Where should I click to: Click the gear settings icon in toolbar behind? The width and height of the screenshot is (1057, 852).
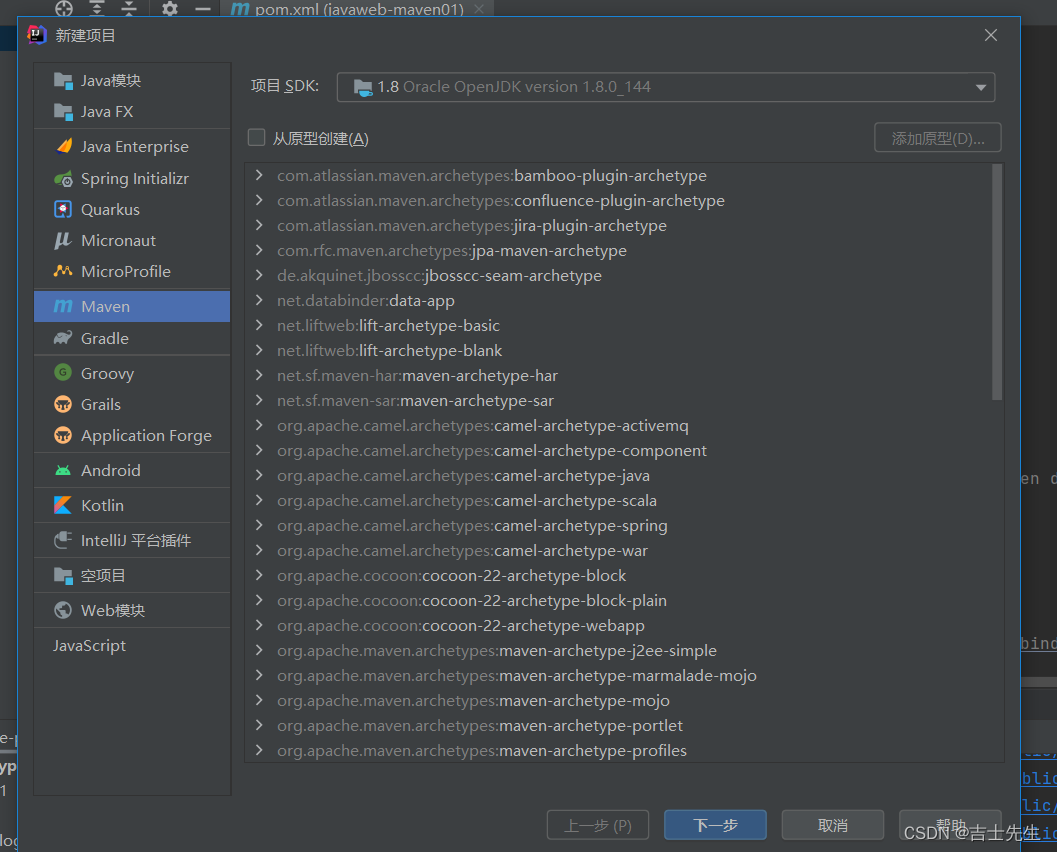(170, 9)
